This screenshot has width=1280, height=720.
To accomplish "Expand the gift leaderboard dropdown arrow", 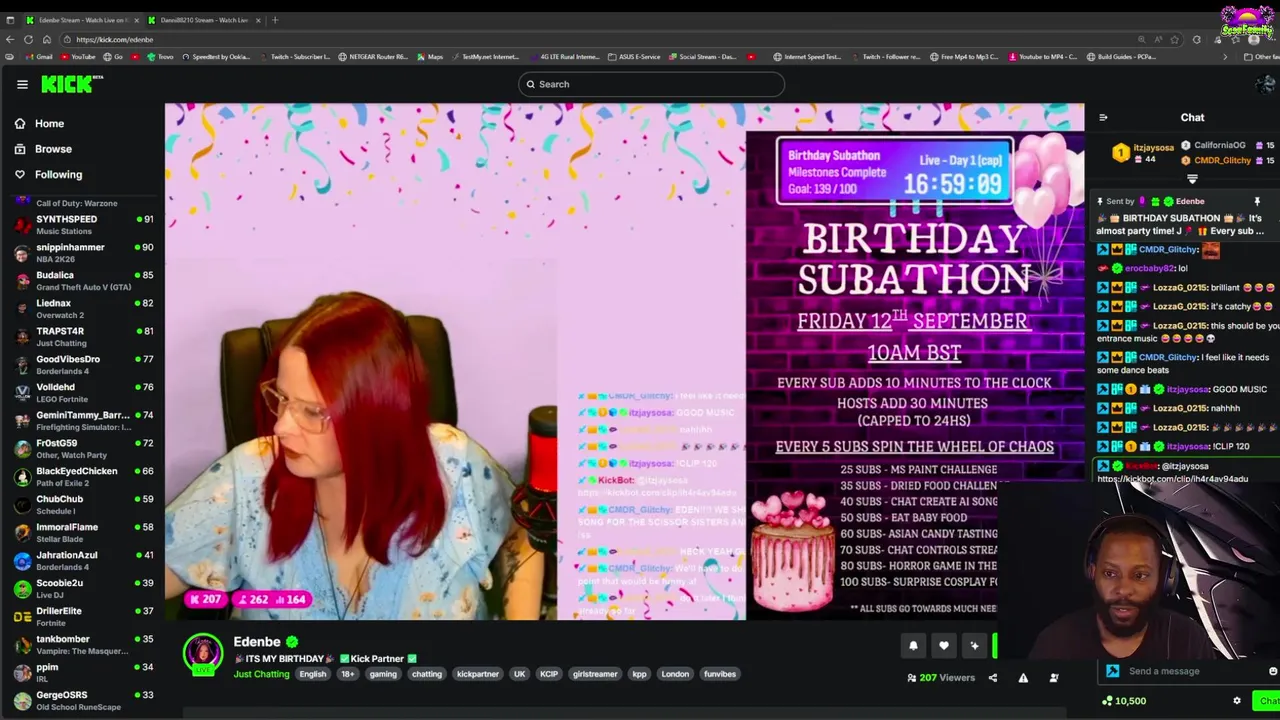I will [1192, 179].
